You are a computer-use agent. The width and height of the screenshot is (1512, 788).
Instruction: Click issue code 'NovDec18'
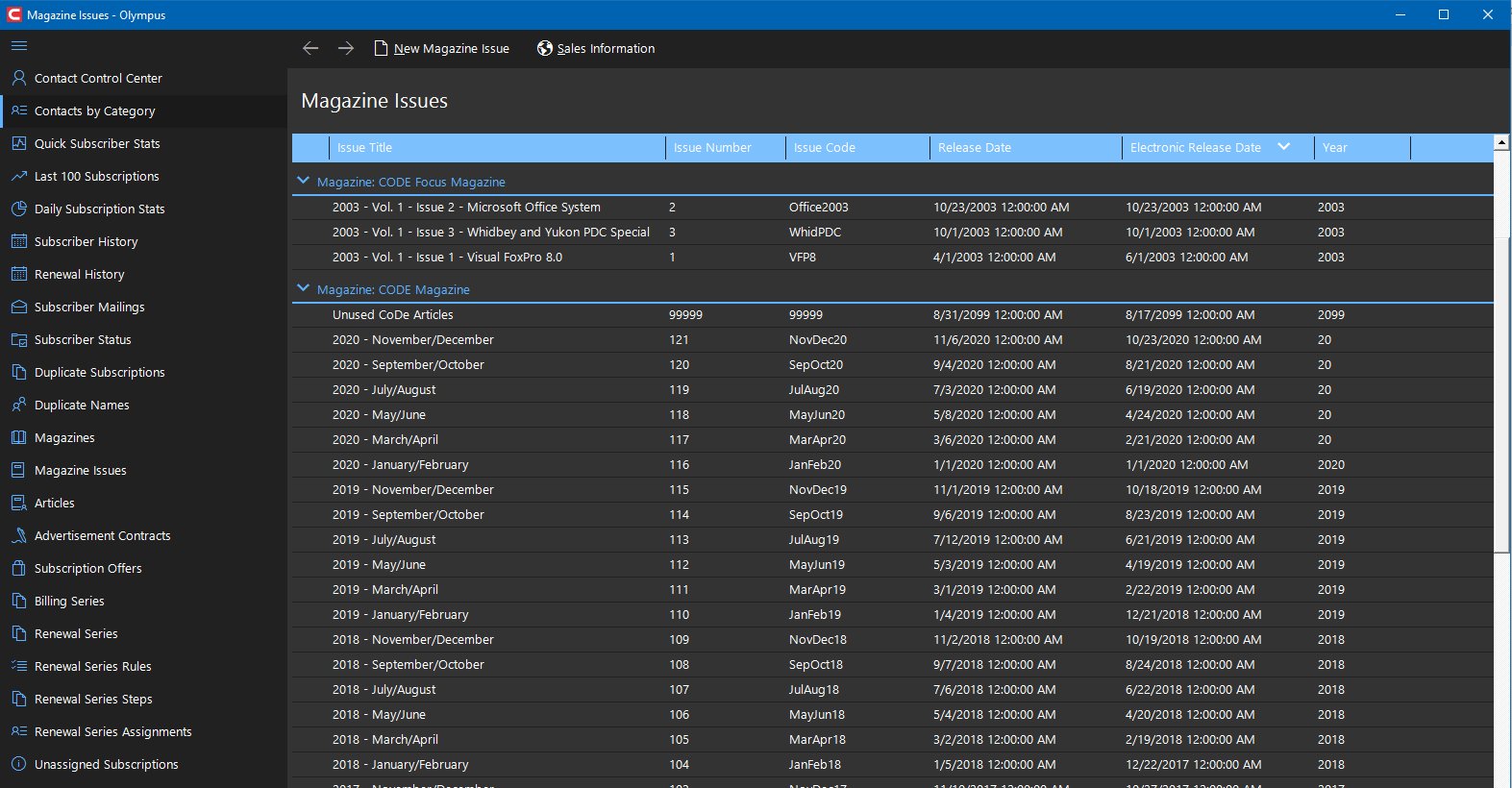point(817,639)
